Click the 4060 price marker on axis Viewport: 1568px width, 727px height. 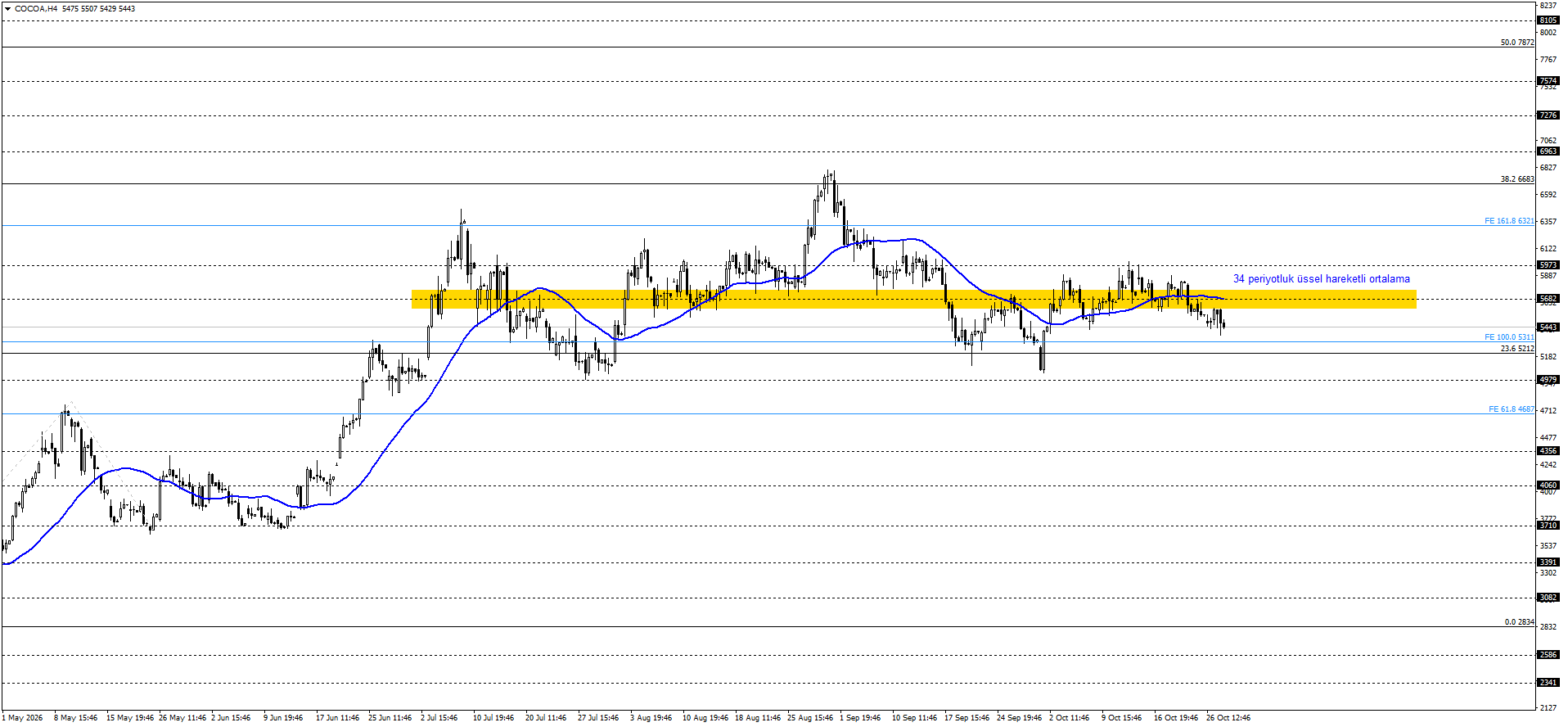click(1548, 485)
